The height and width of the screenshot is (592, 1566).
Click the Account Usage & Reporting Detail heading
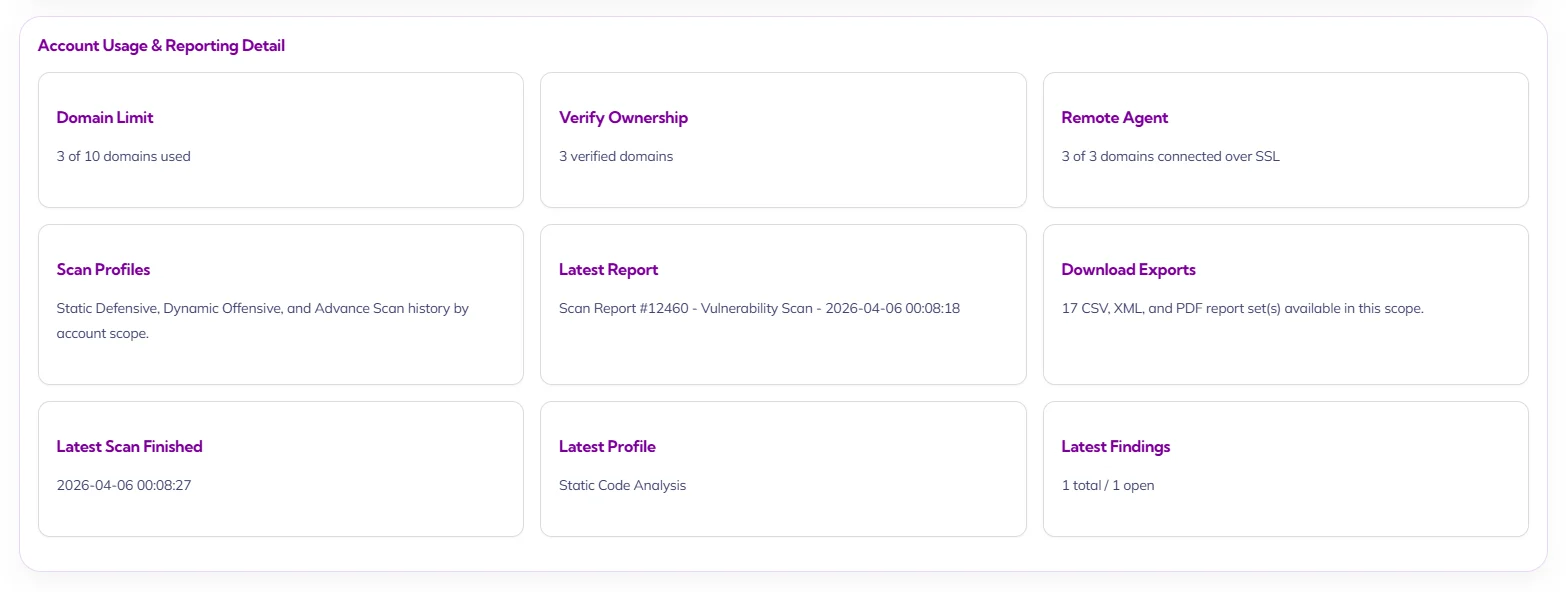point(161,46)
